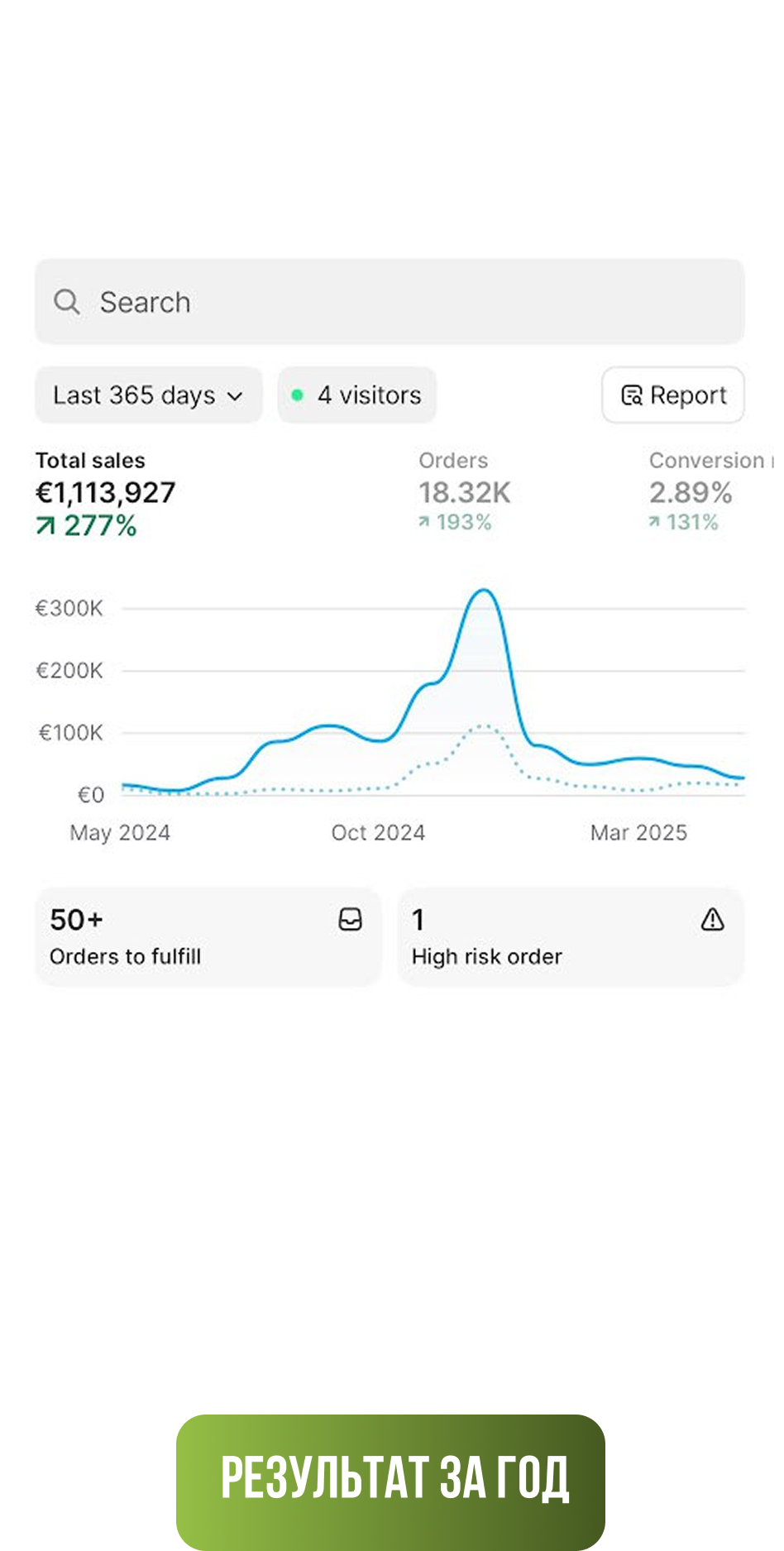784x1551 pixels.
Task: Click the "Oct 2024" axis label
Action: (378, 832)
